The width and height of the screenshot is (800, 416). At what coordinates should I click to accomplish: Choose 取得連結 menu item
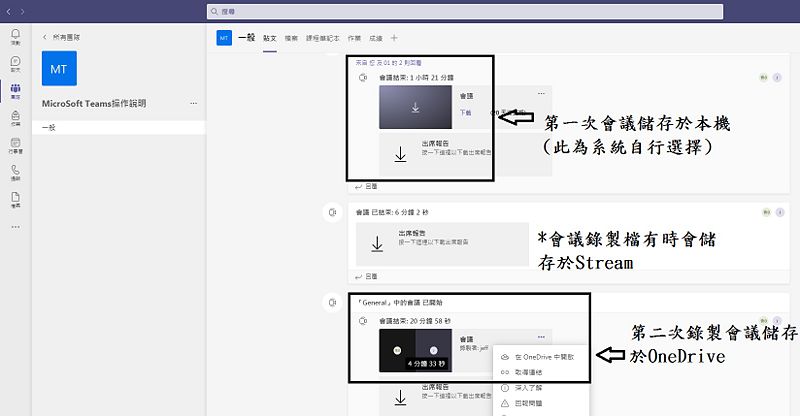pos(541,372)
